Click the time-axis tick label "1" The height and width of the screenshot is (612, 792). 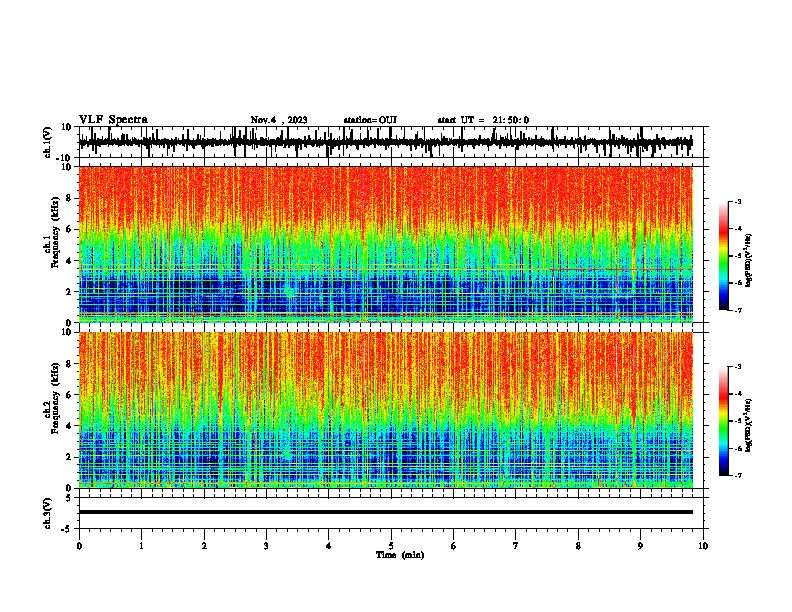[x=141, y=546]
